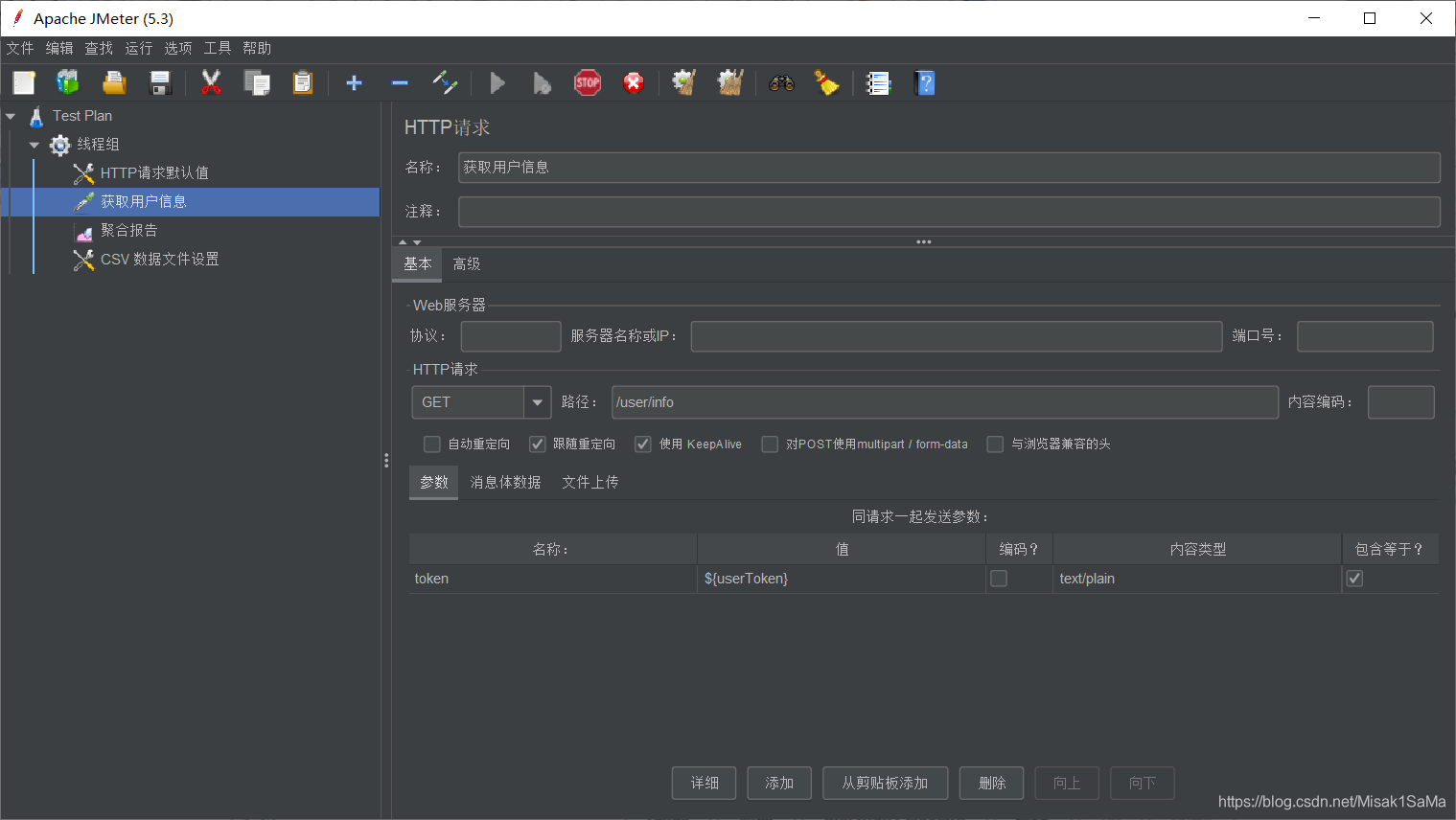1456x820 pixels.
Task: Collapse the Test Plan tree node
Action: click(11, 115)
